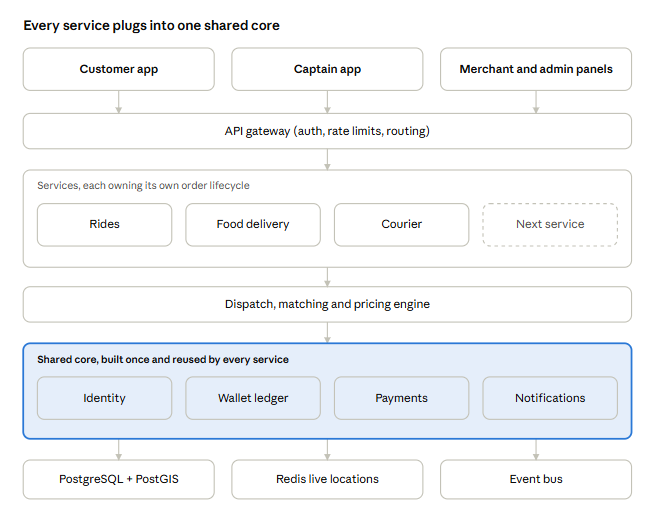Click the PostgreSQL + PostGIS box

[x=119, y=479]
